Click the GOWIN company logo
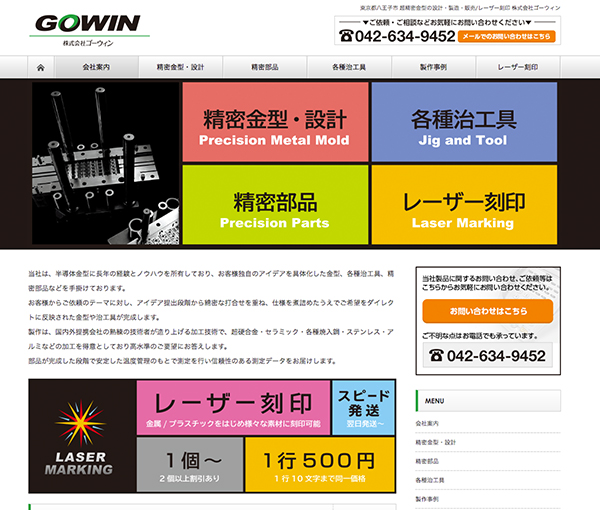The width and height of the screenshot is (600, 510). [x=88, y=23]
